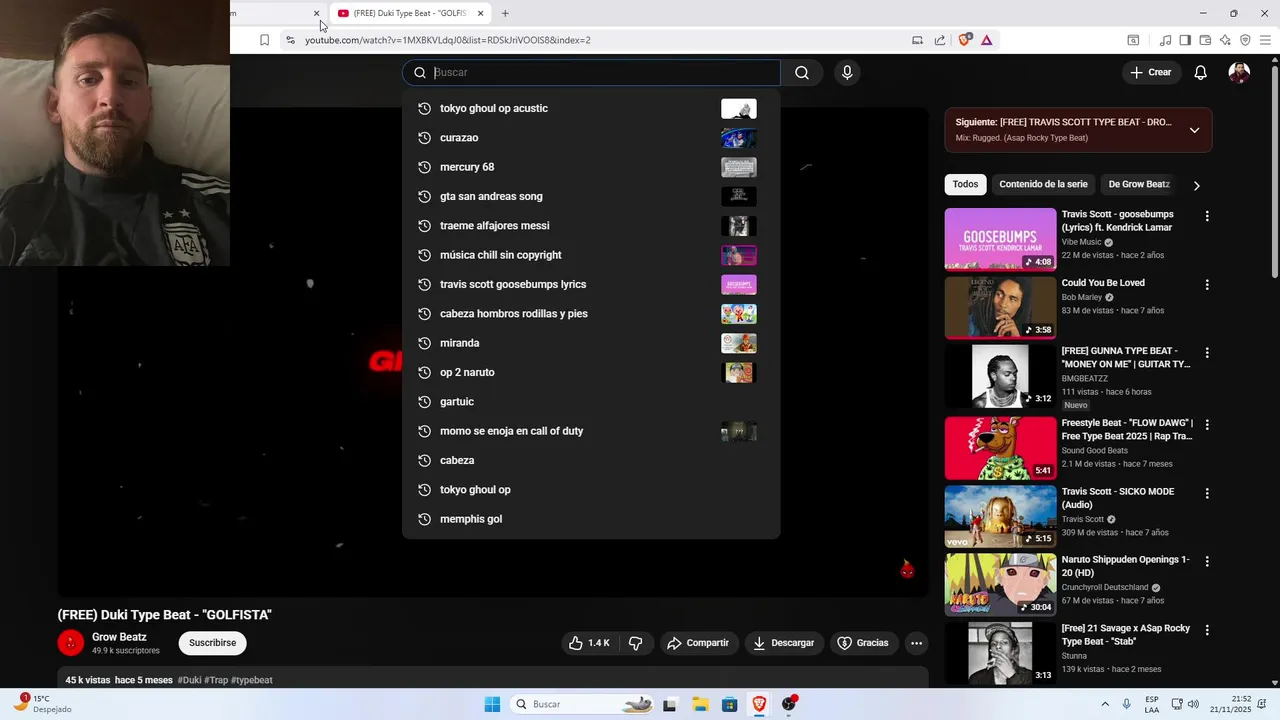Select suggestion 'tokyo ghoul op acustic'
The height and width of the screenshot is (720, 1280).
pyautogui.click(x=590, y=108)
